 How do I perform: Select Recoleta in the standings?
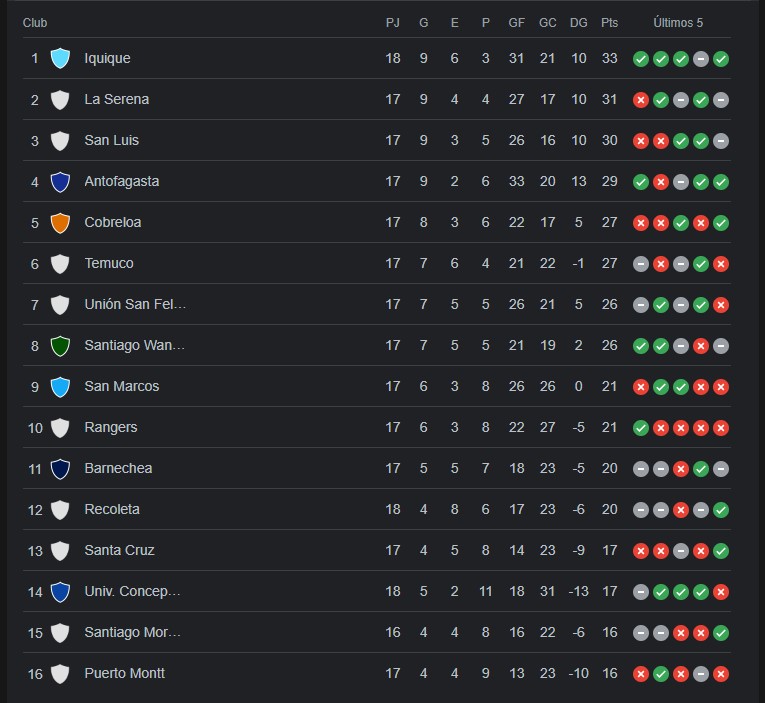point(112,509)
